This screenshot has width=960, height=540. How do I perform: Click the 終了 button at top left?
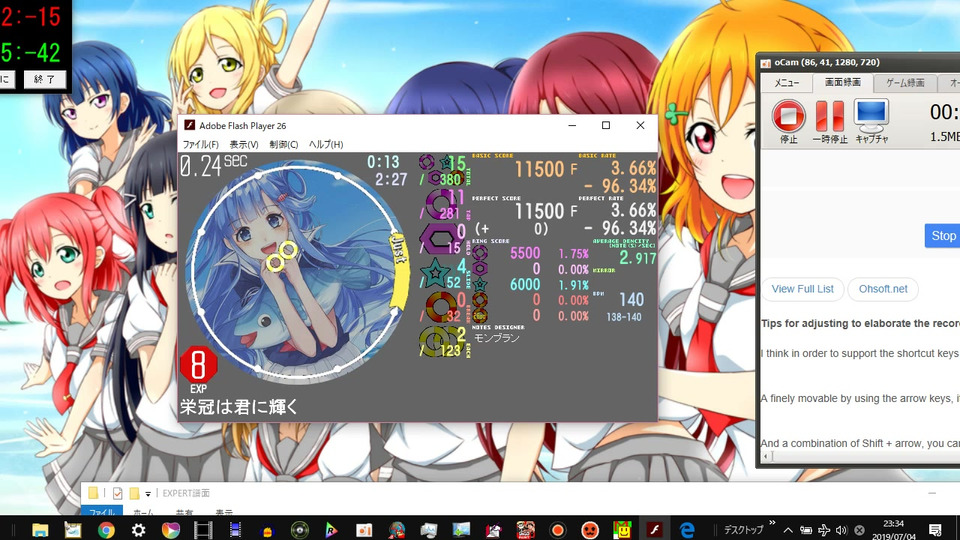(45, 79)
